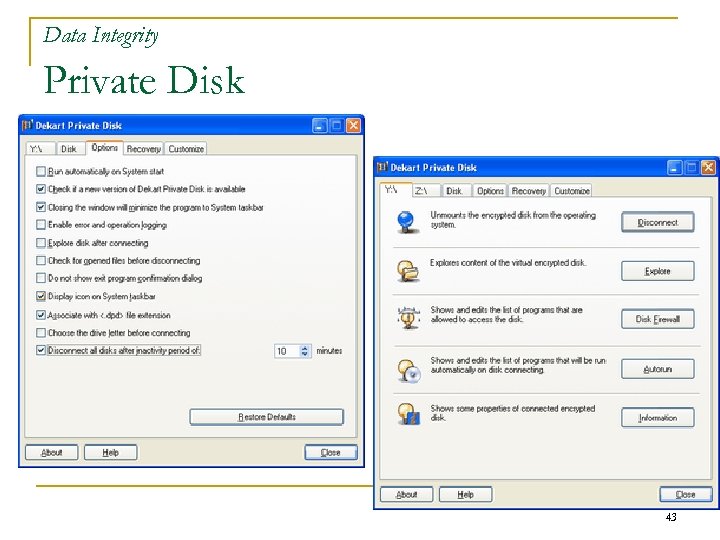Enable Do not show exit confirmation dialog

point(41,278)
